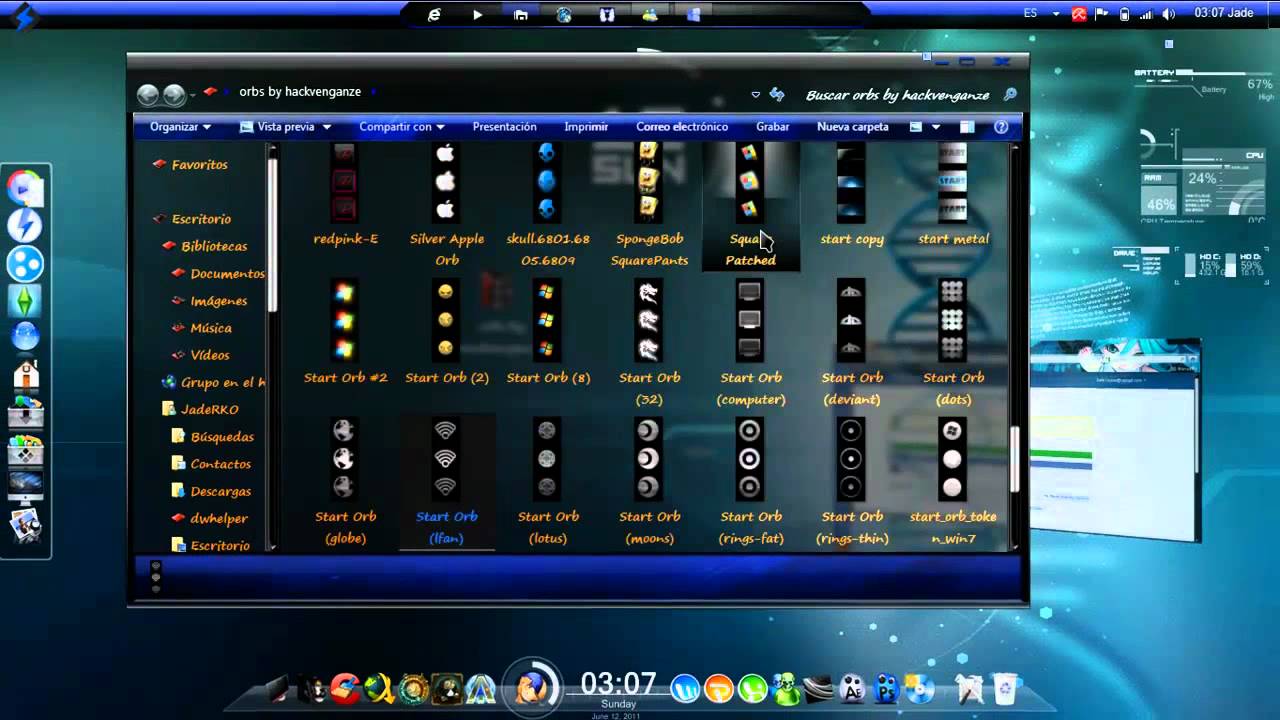Click the breadcrumb arrow after orbs by hackvenganze
This screenshot has height=720, width=1280.
373,92
